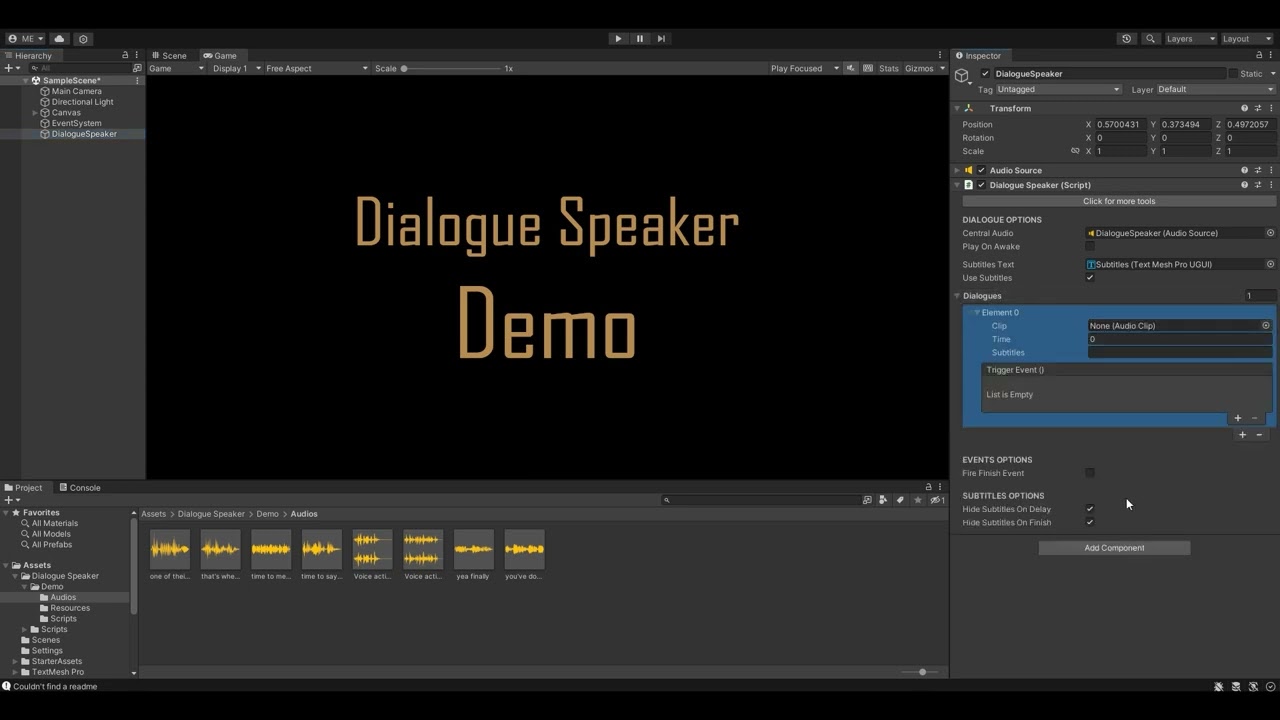This screenshot has height=720, width=1280.
Task: Open the Transform help icon
Action: click(x=1245, y=108)
